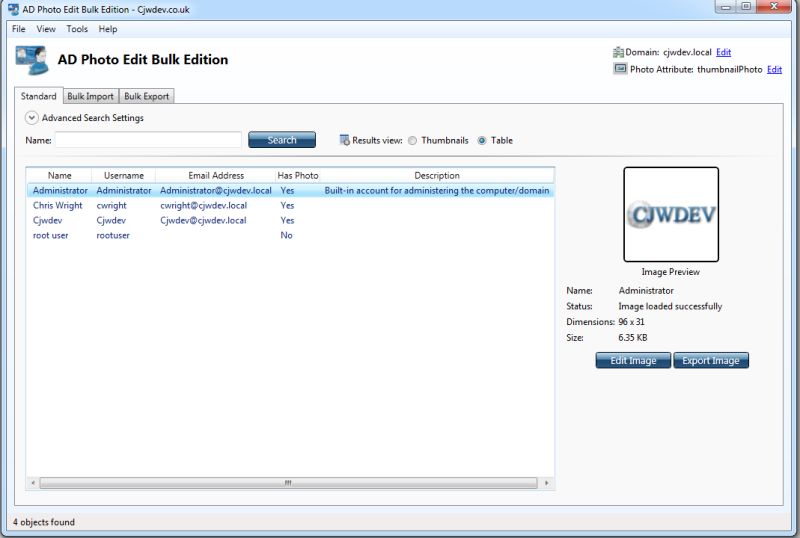Expand Advanced Search Settings chevron
Image resolution: width=800 pixels, height=538 pixels.
[31, 118]
